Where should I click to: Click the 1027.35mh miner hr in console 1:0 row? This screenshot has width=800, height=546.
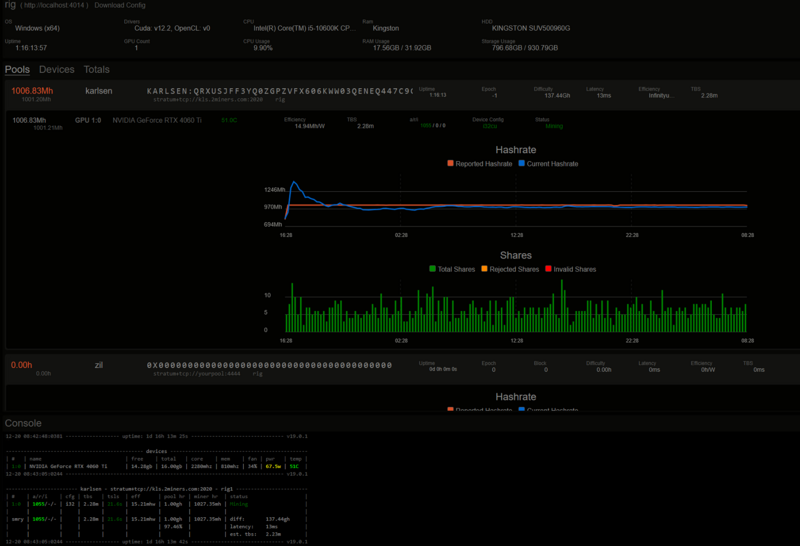click(207, 504)
